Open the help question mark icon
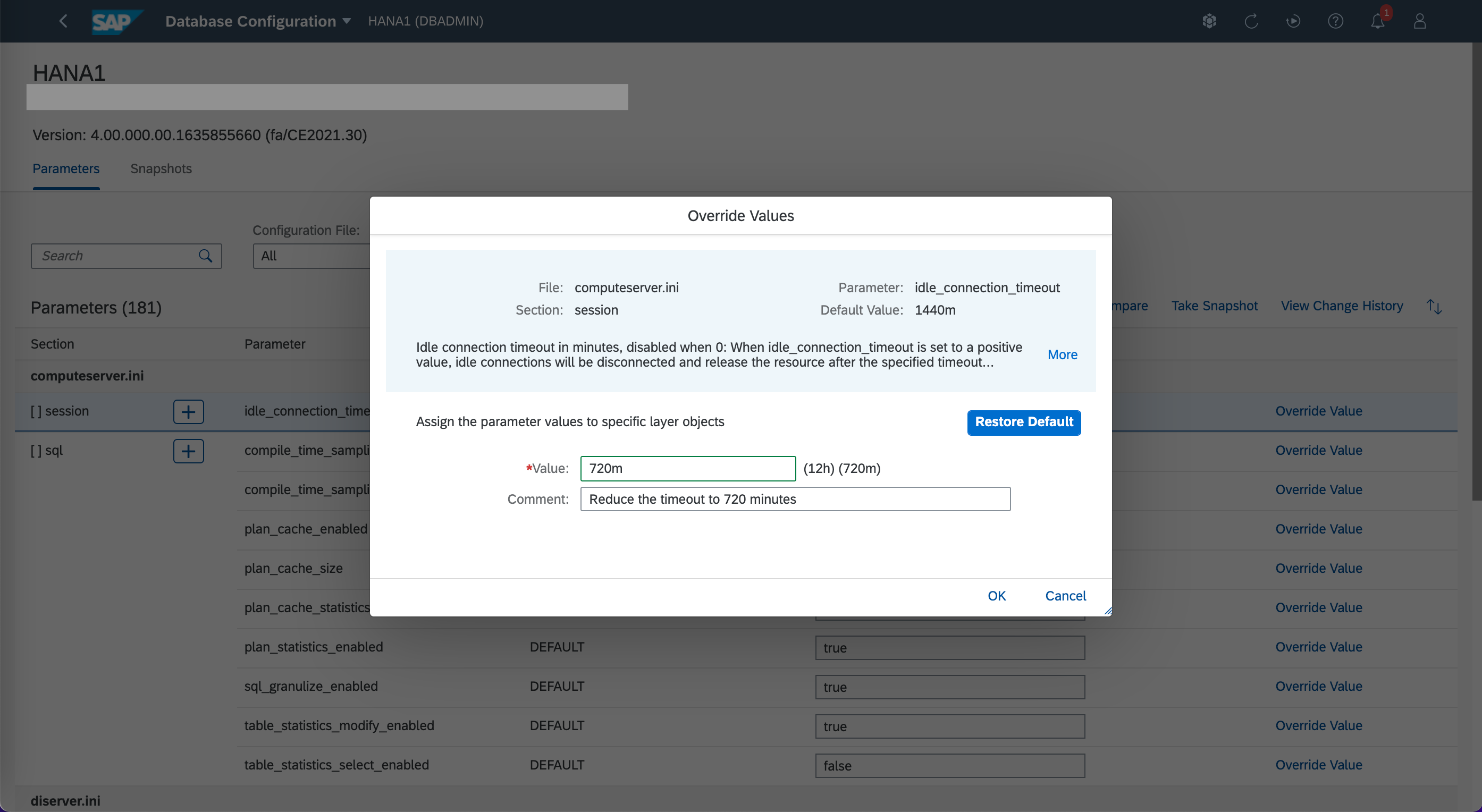 coord(1335,21)
